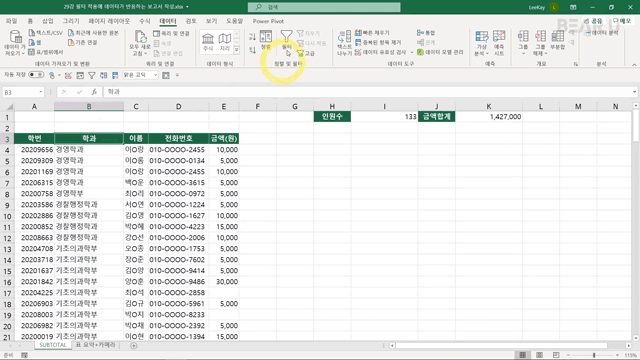
Task: Open Existing Connections (기존 연결)
Action: click(x=83, y=42)
